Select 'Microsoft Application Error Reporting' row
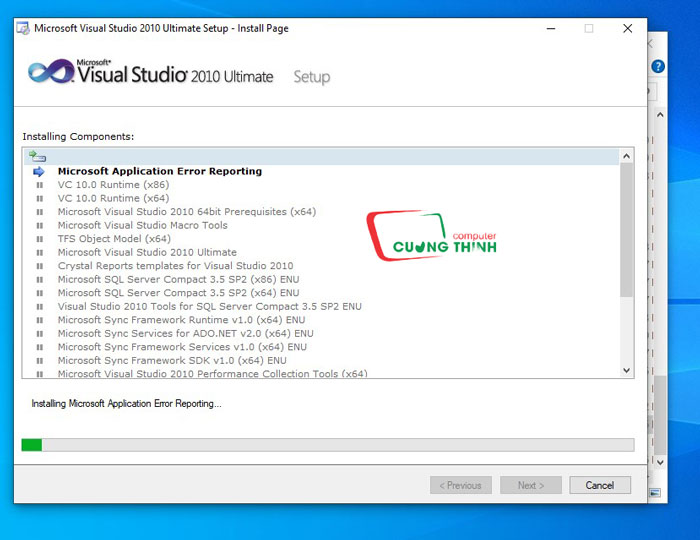Viewport: 700px width, 540px height. 160,171
